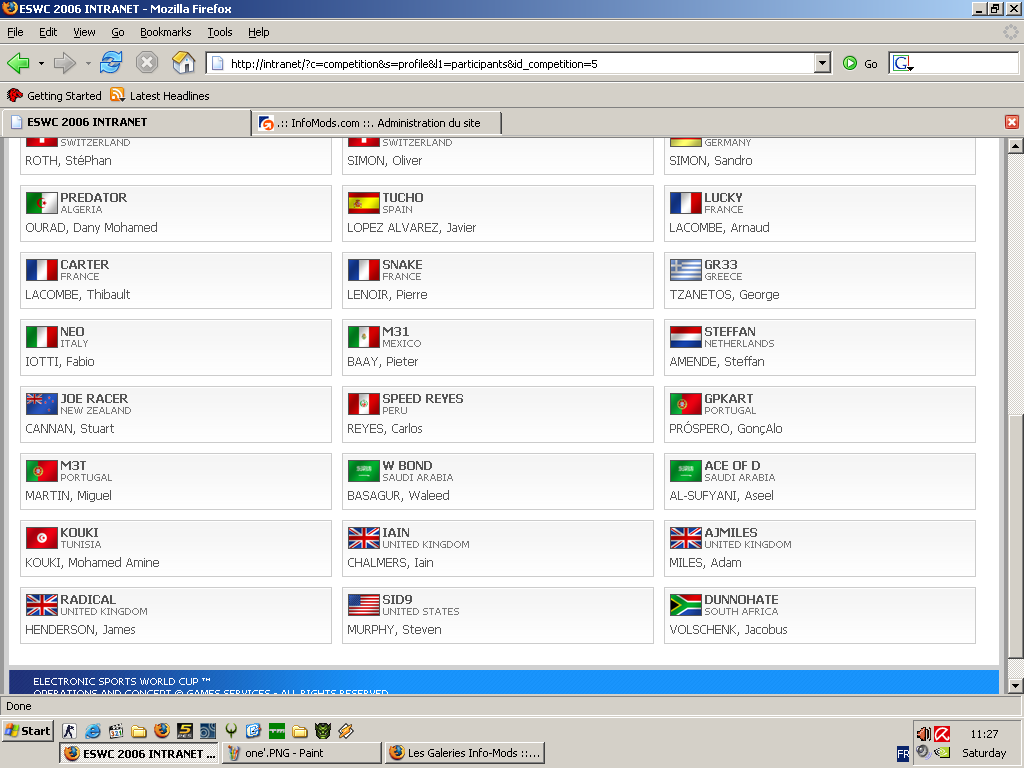Launch Firefox from the quick launch bar

162,731
